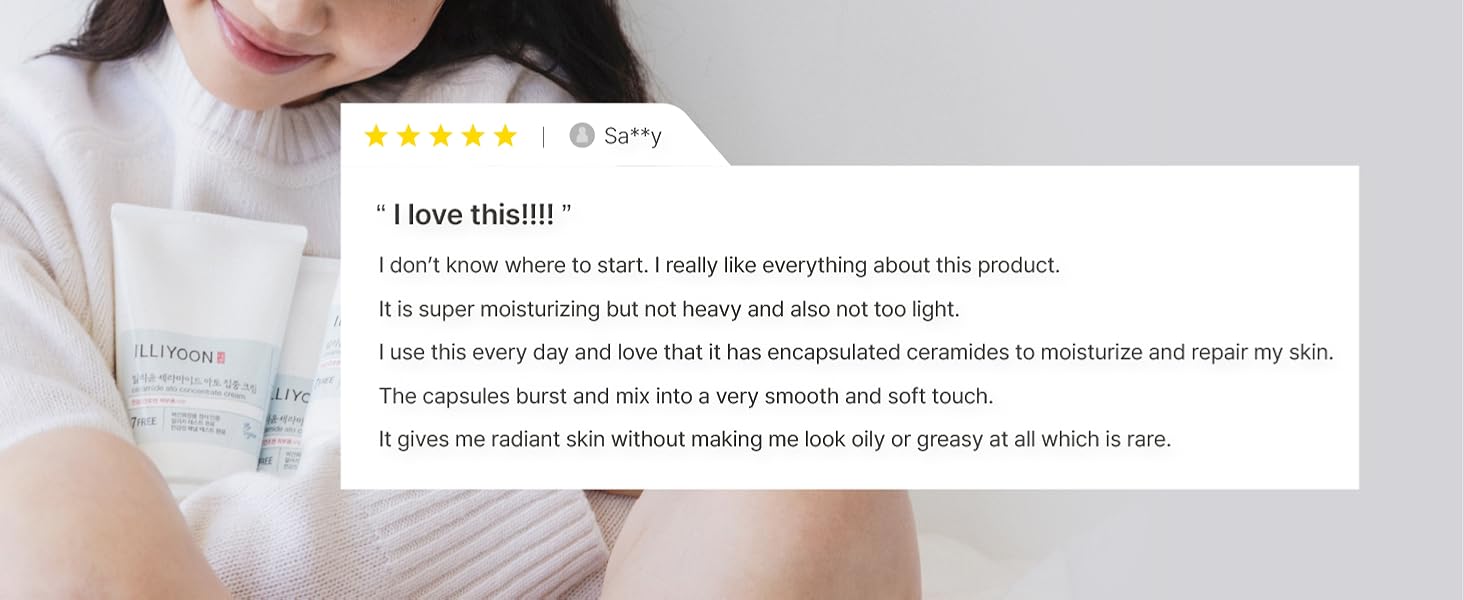
Task: Open reviewer name Sa**y
Action: [x=633, y=136]
